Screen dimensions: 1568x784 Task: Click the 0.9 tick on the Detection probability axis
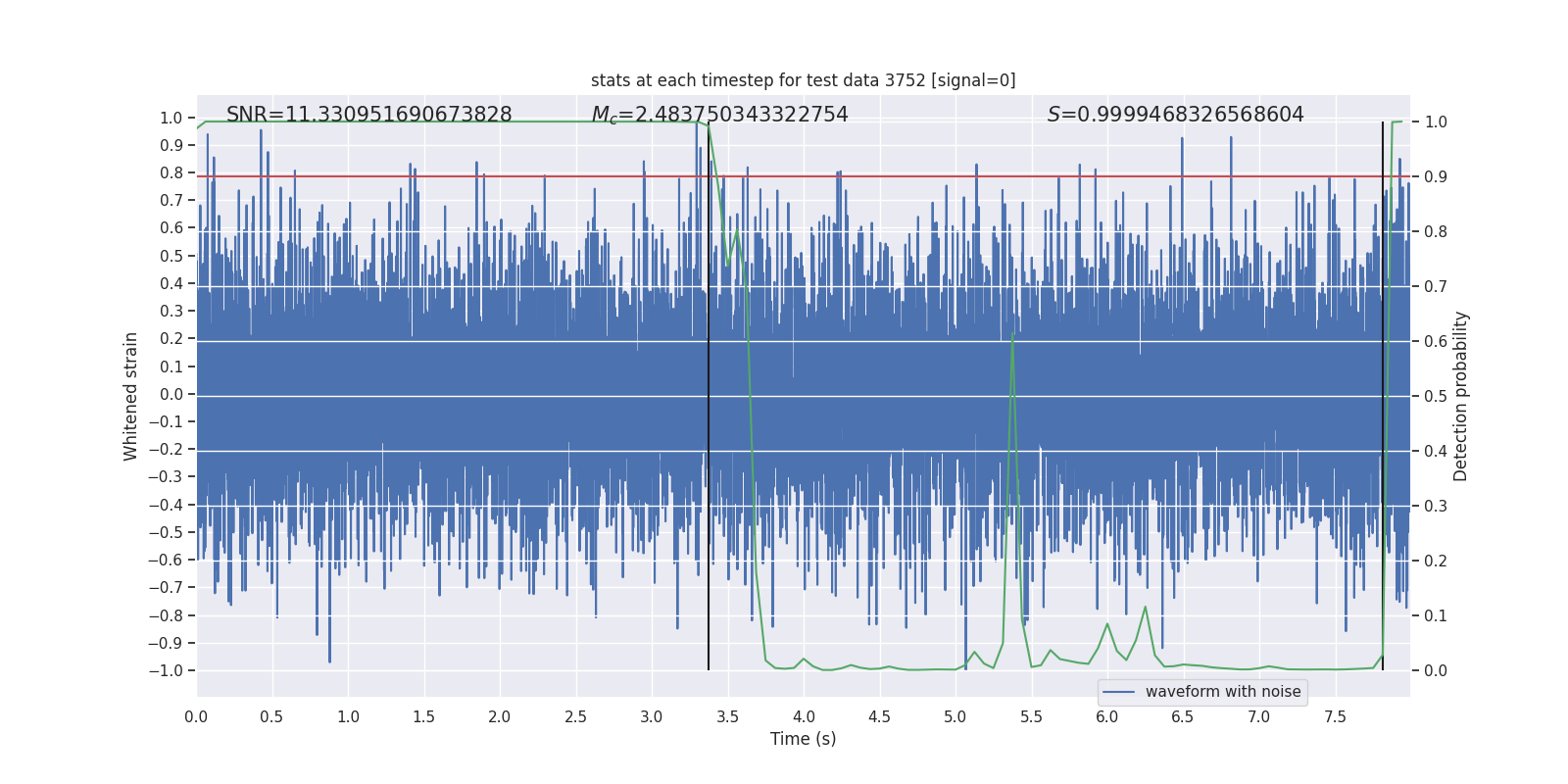coord(1436,176)
